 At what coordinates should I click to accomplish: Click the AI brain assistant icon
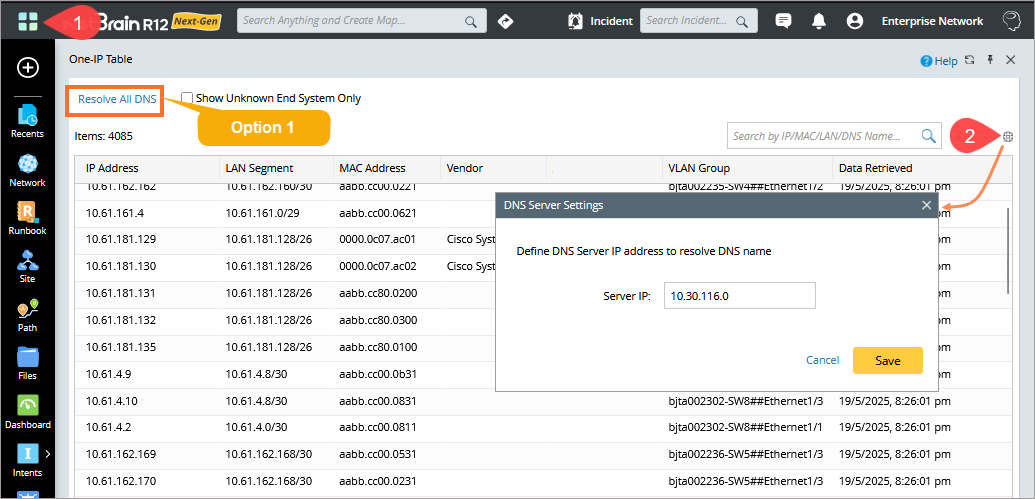[x=1013, y=21]
